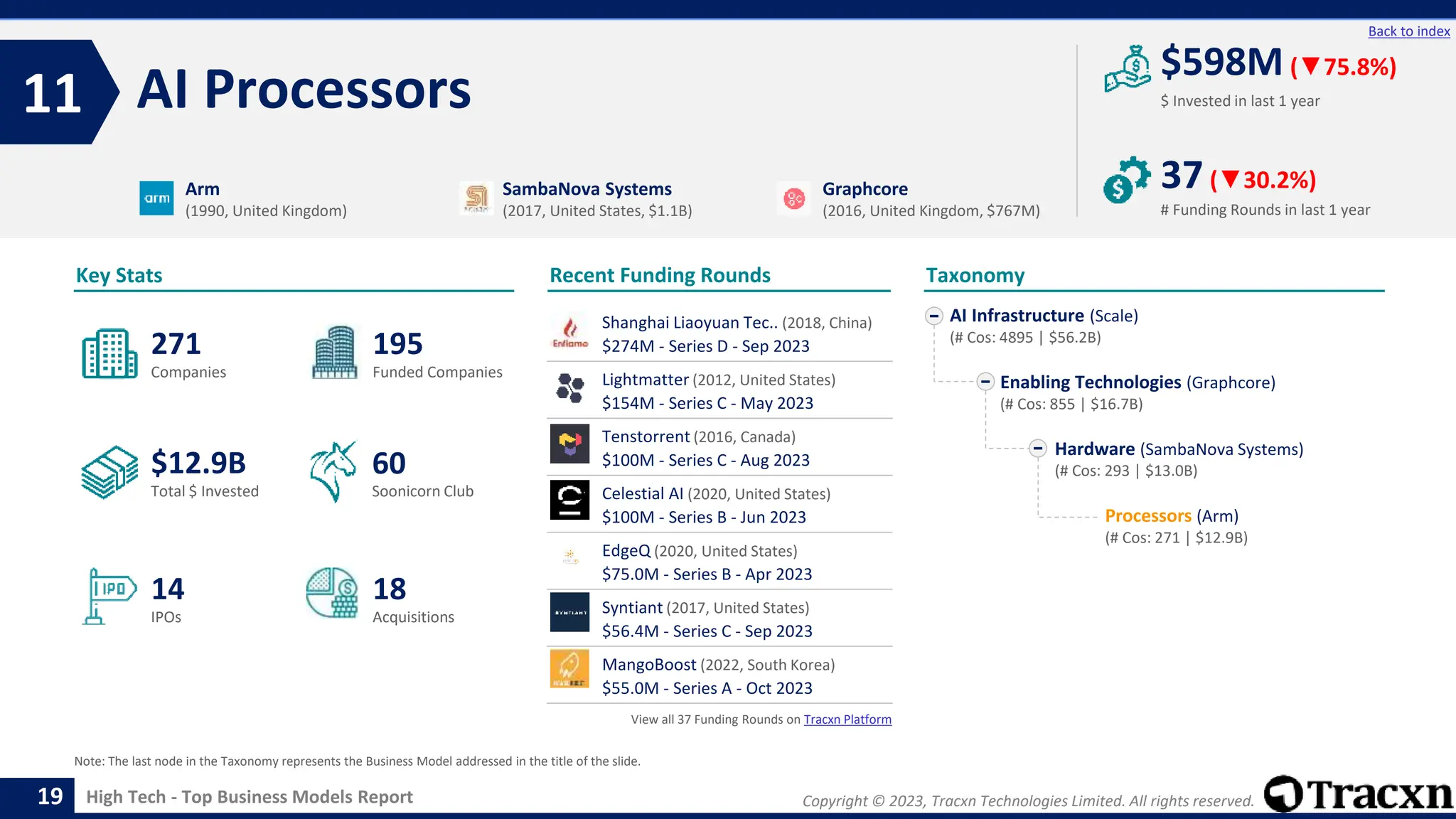Click the Funded Companies tower icon

click(334, 352)
